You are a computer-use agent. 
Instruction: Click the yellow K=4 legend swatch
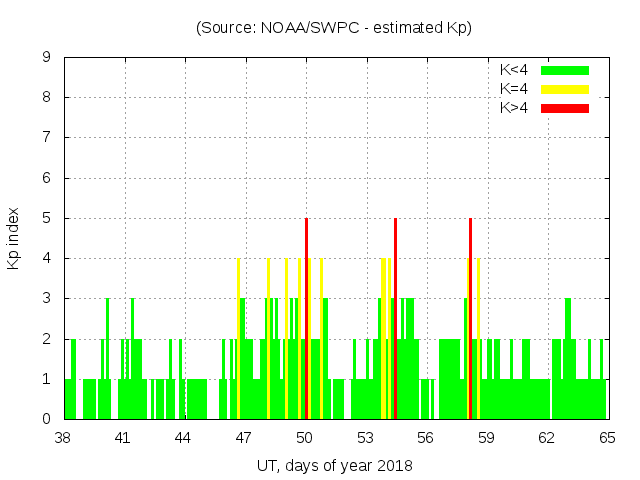tap(565, 89)
